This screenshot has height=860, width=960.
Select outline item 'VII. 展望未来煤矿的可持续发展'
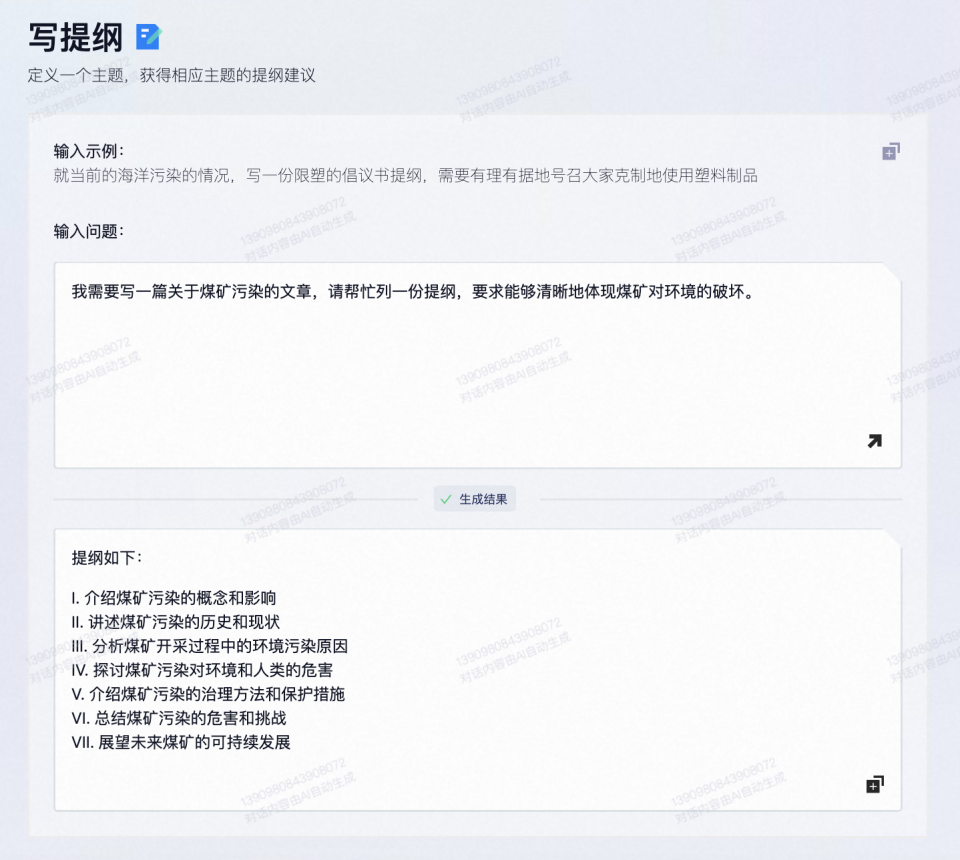coord(180,742)
